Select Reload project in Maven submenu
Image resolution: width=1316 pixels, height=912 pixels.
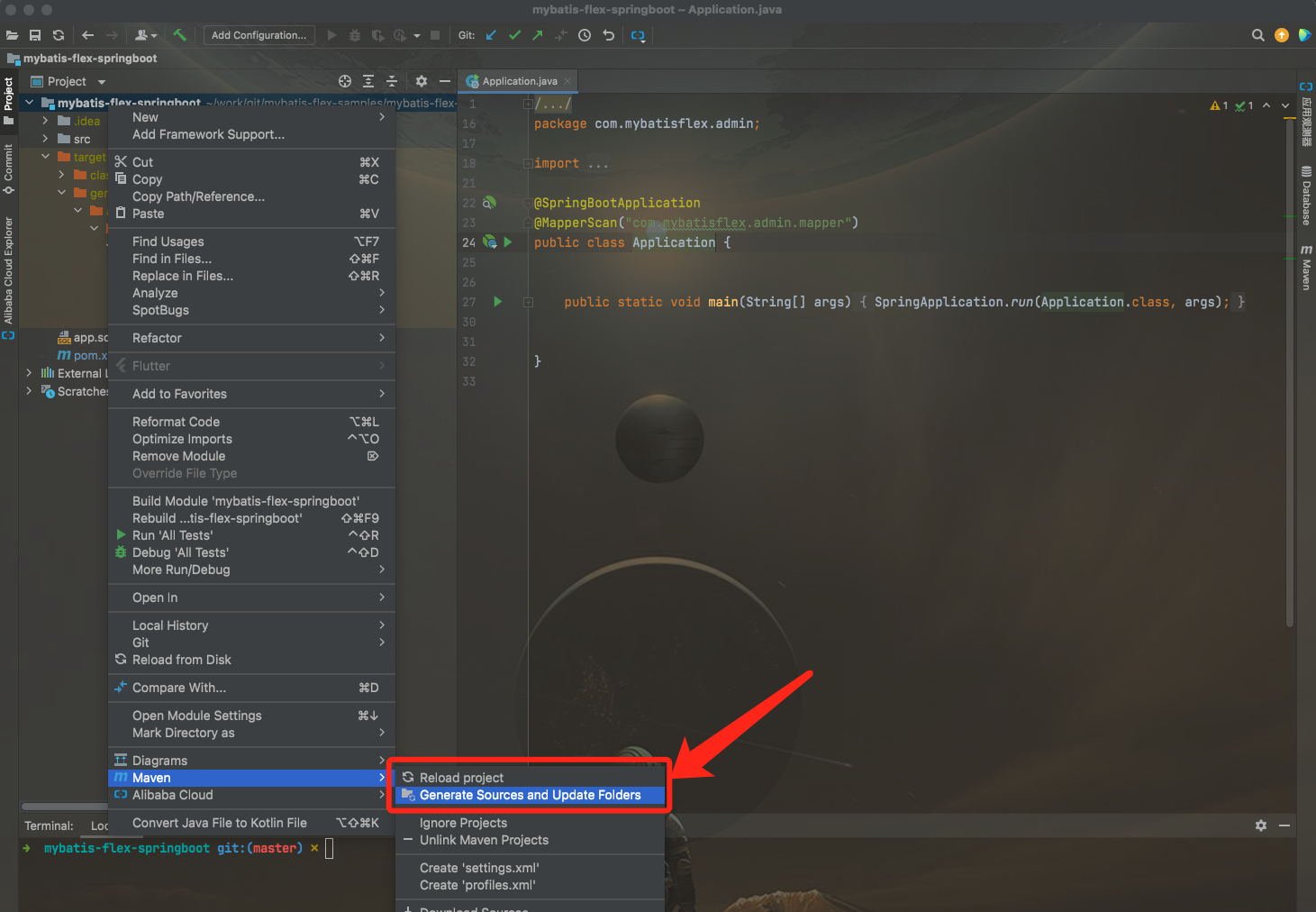(461, 778)
